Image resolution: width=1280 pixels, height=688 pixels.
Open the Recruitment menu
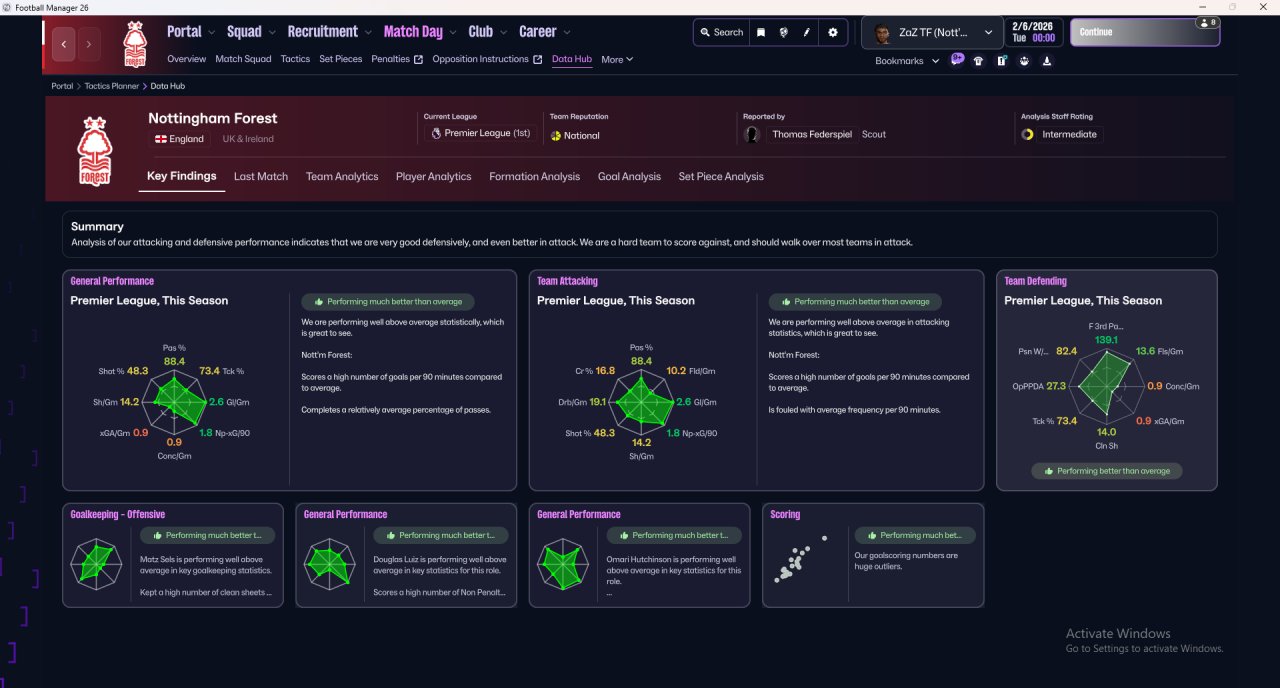[x=329, y=32]
